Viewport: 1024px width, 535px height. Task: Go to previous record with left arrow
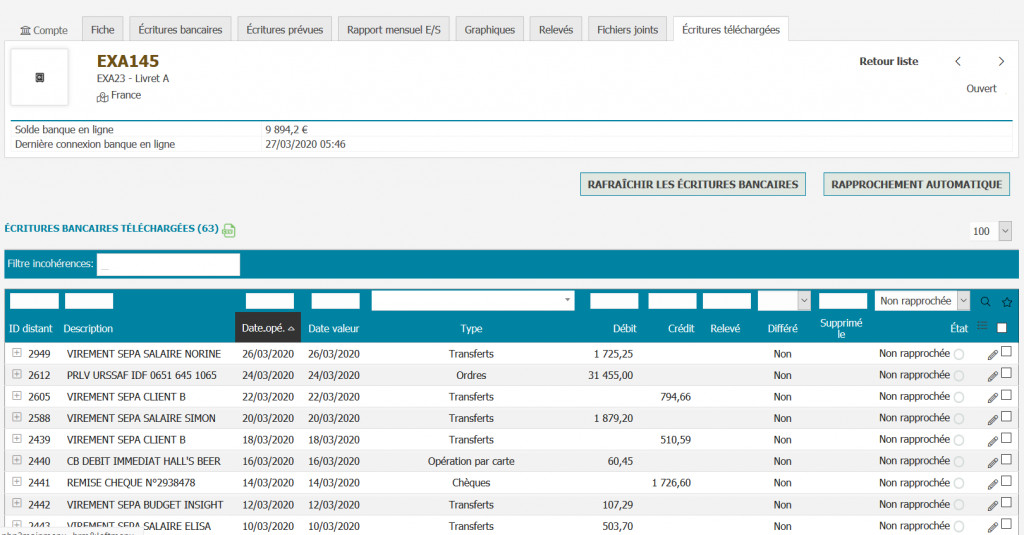coord(958,62)
